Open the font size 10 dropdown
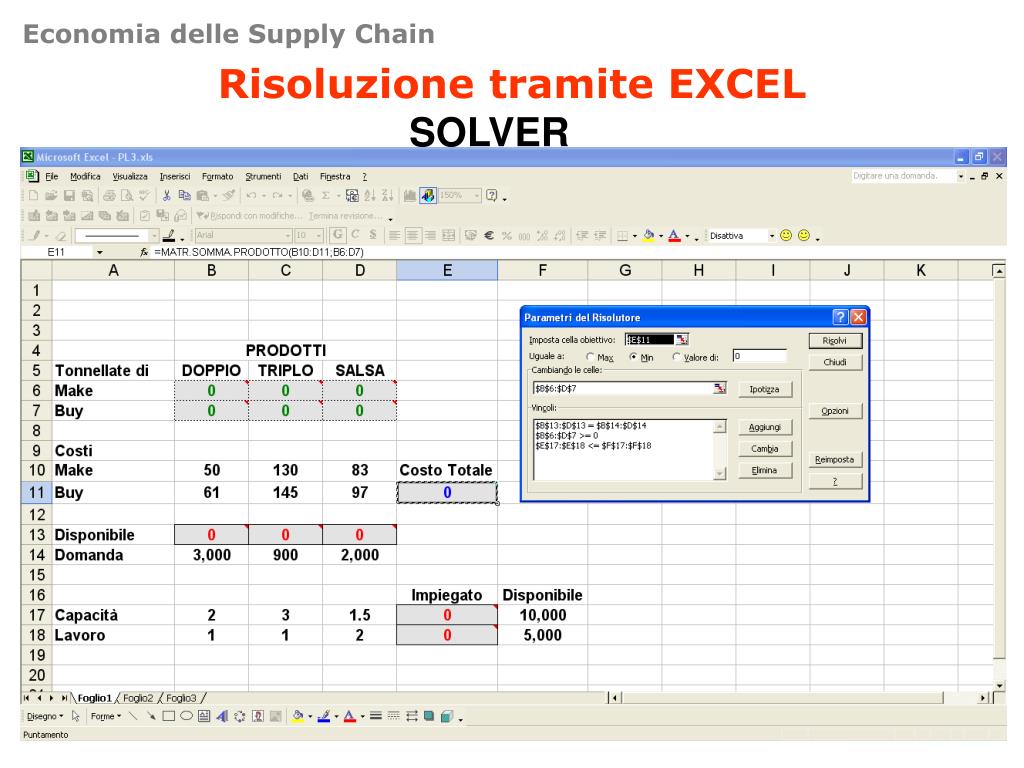The width and height of the screenshot is (1024, 768). 319,235
